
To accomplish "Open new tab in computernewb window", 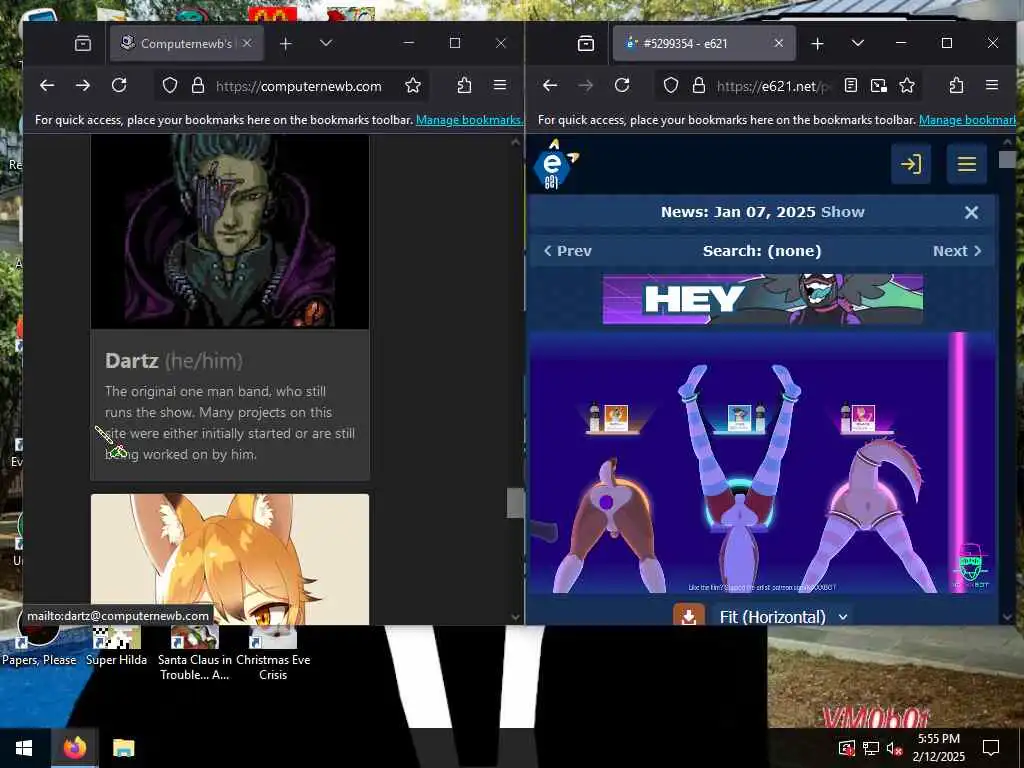I will pos(285,44).
